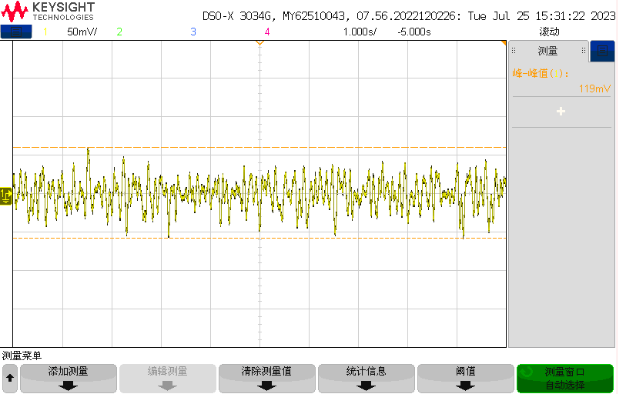Toggle channel 4 pink indicator

(267, 32)
